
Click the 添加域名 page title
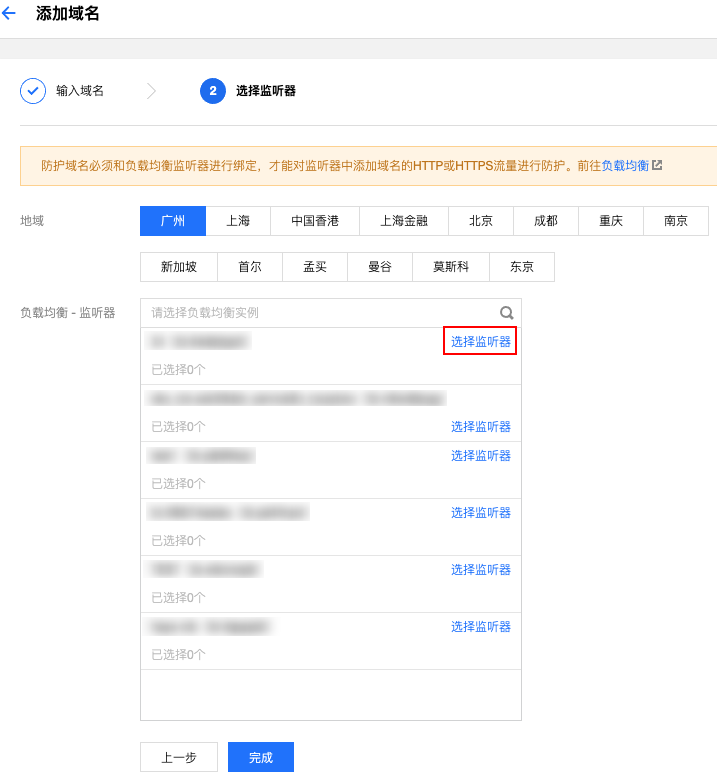tap(68, 13)
